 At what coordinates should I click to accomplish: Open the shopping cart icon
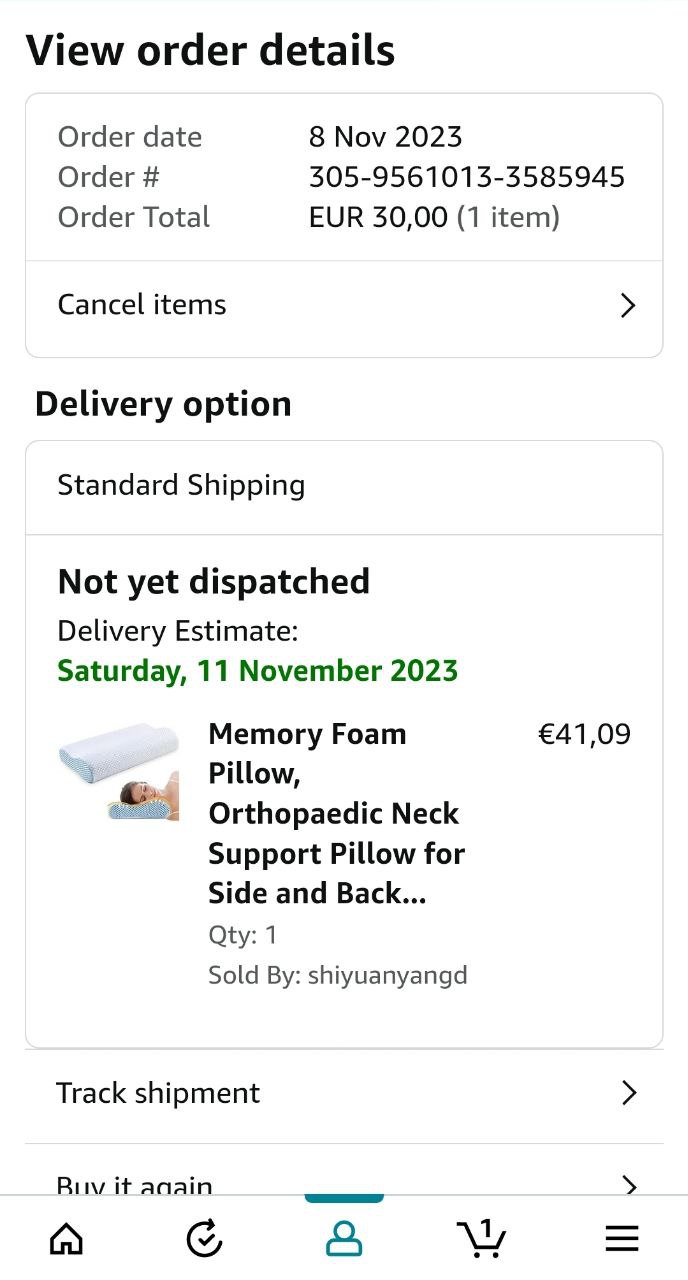point(482,1239)
